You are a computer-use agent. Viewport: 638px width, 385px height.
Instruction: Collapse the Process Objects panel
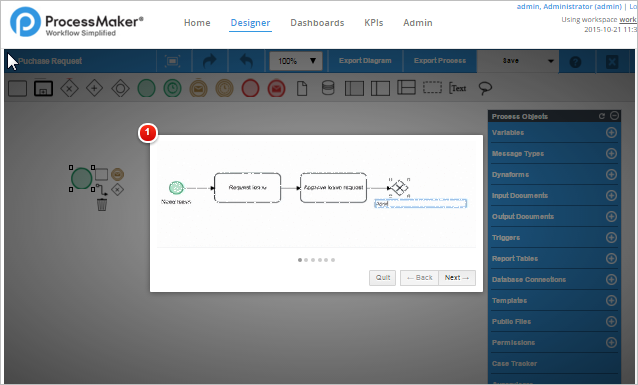[x=614, y=116]
